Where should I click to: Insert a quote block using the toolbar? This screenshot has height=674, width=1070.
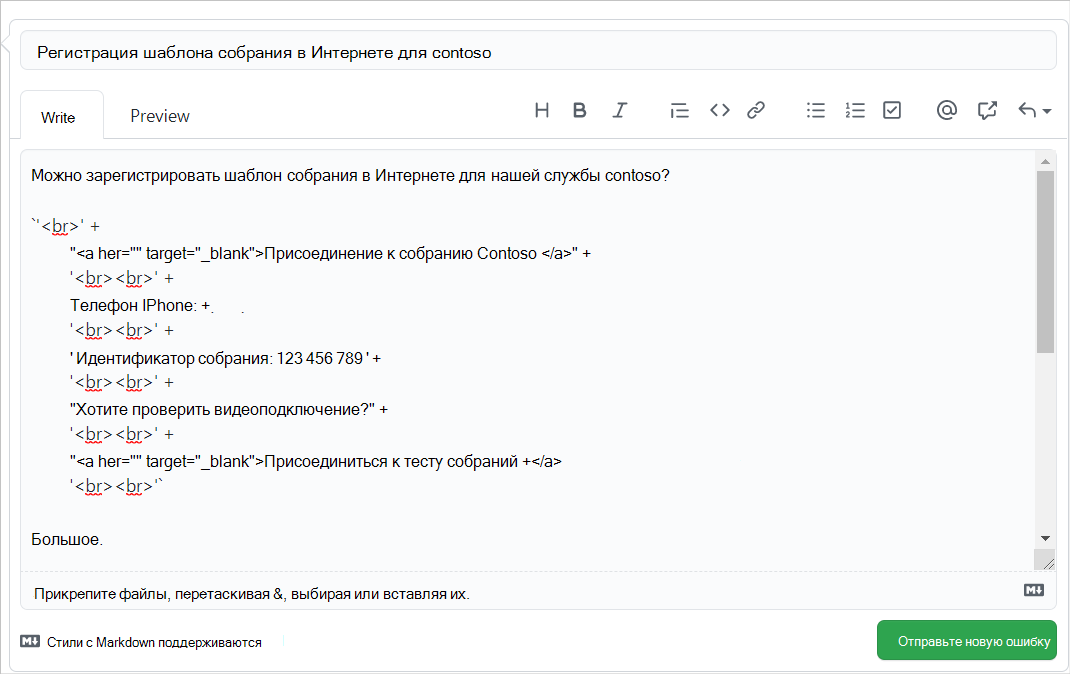[x=679, y=111]
